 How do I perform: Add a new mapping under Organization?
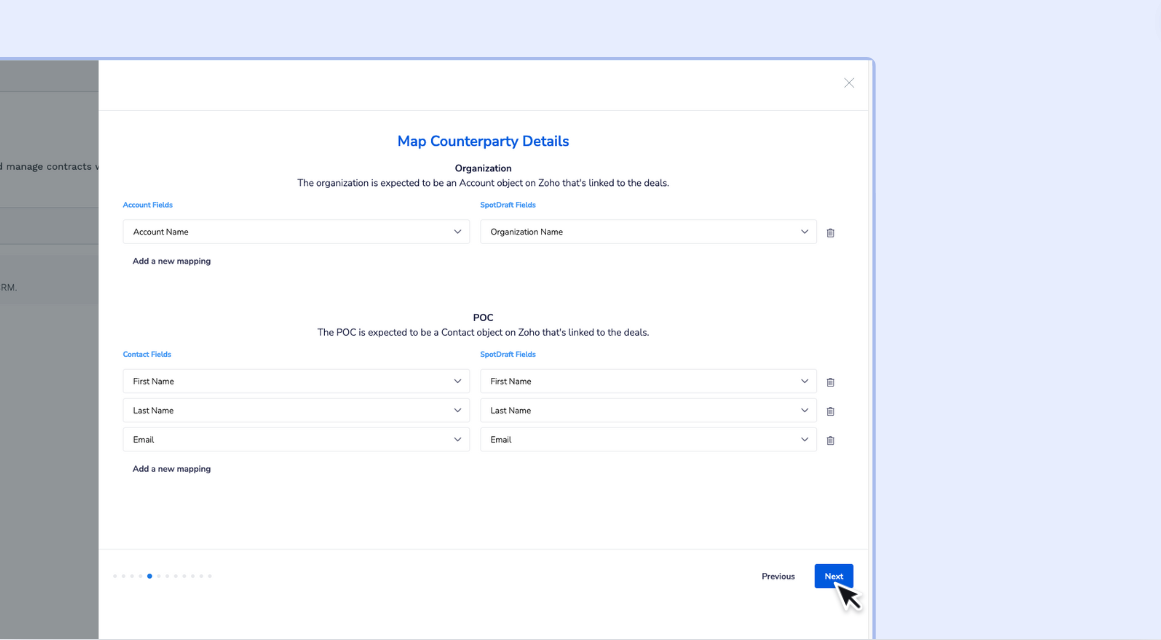tap(171, 261)
